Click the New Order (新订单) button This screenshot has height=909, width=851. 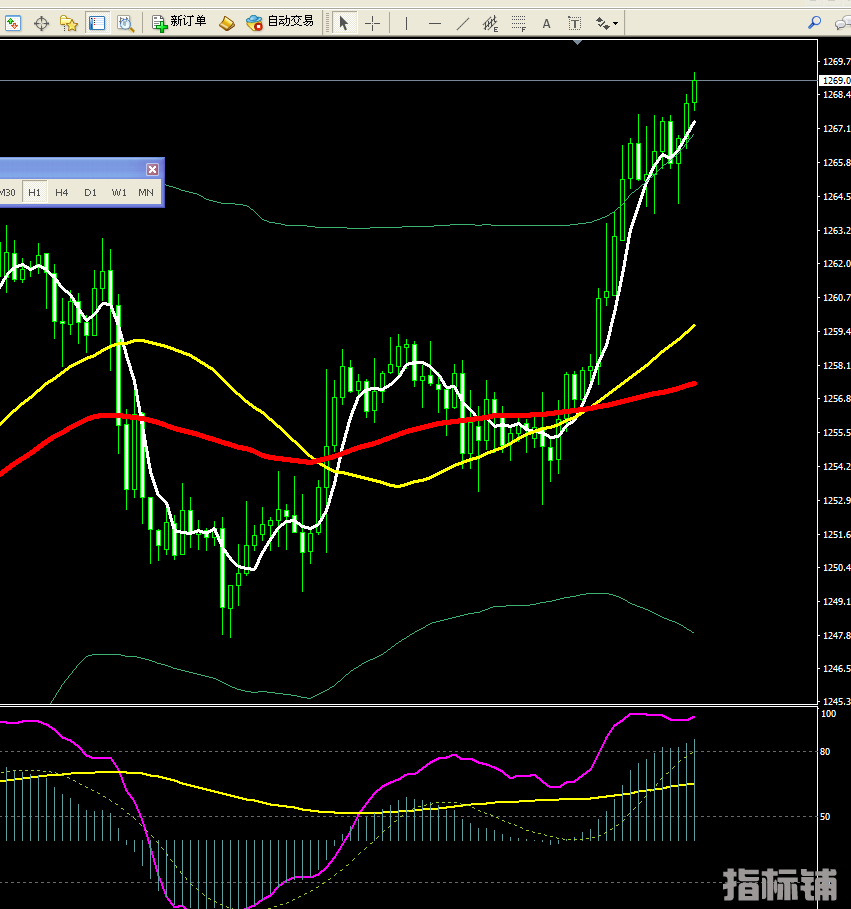(x=180, y=22)
